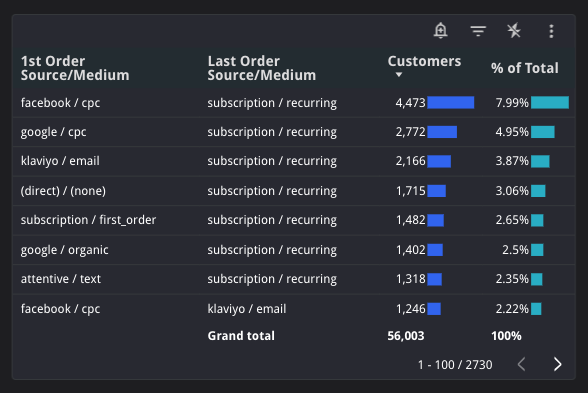Click customers value 1,715

411,191
